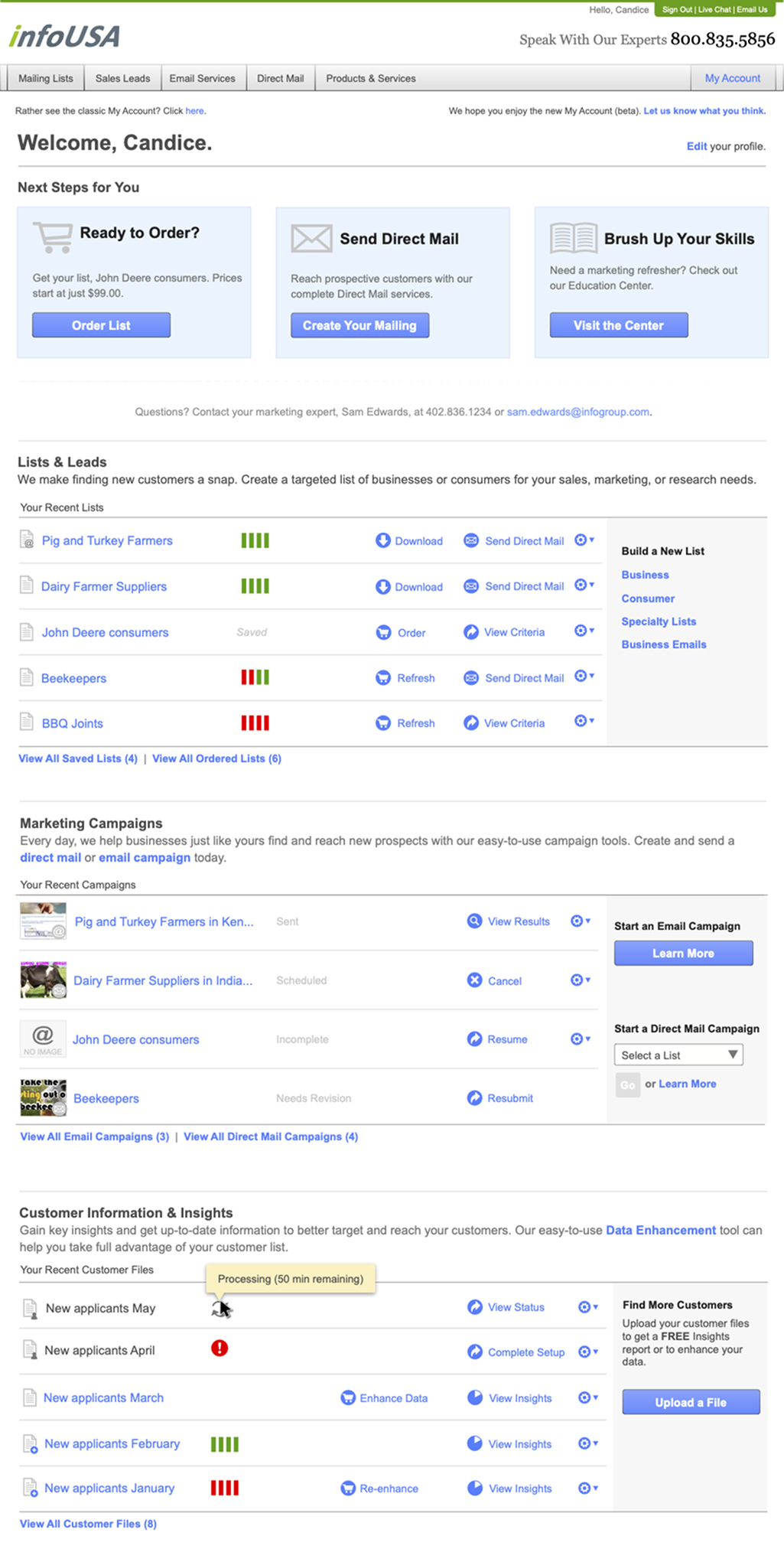The image size is (784, 1562).
Task: Click Complete Setup icon for New applicants April
Action: coord(474,1352)
